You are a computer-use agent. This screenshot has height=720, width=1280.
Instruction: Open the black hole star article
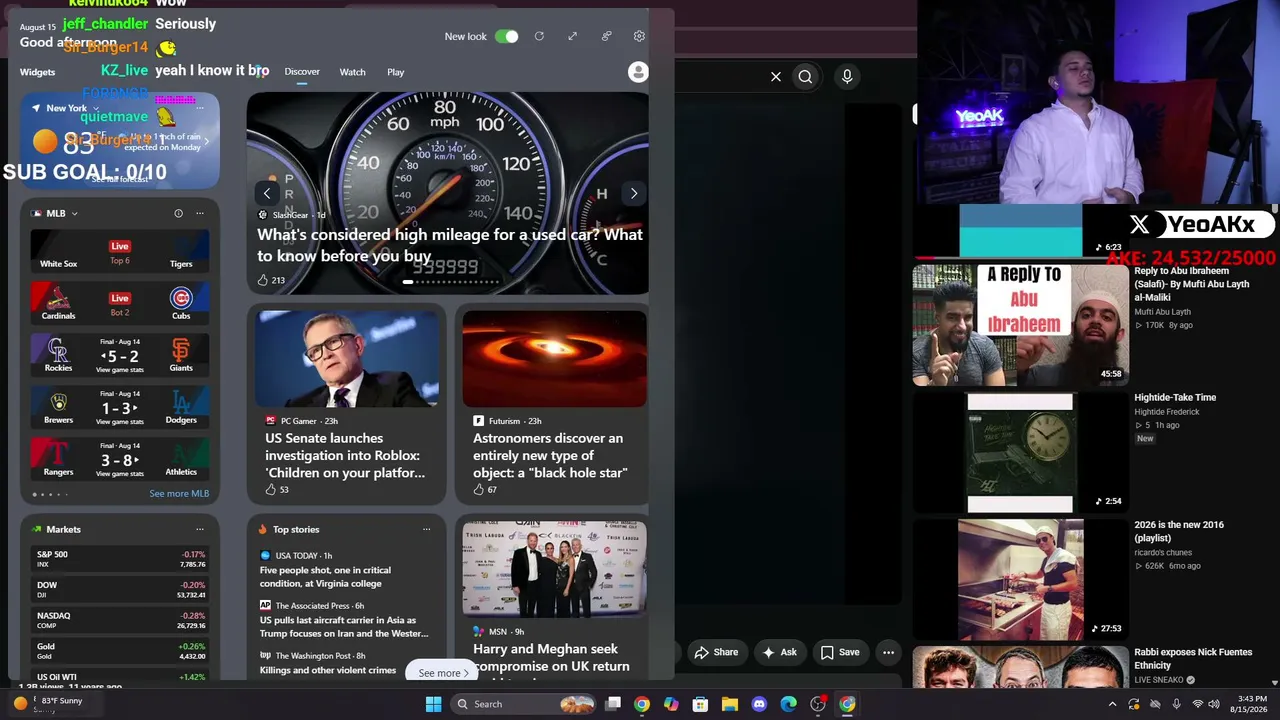click(x=550, y=455)
